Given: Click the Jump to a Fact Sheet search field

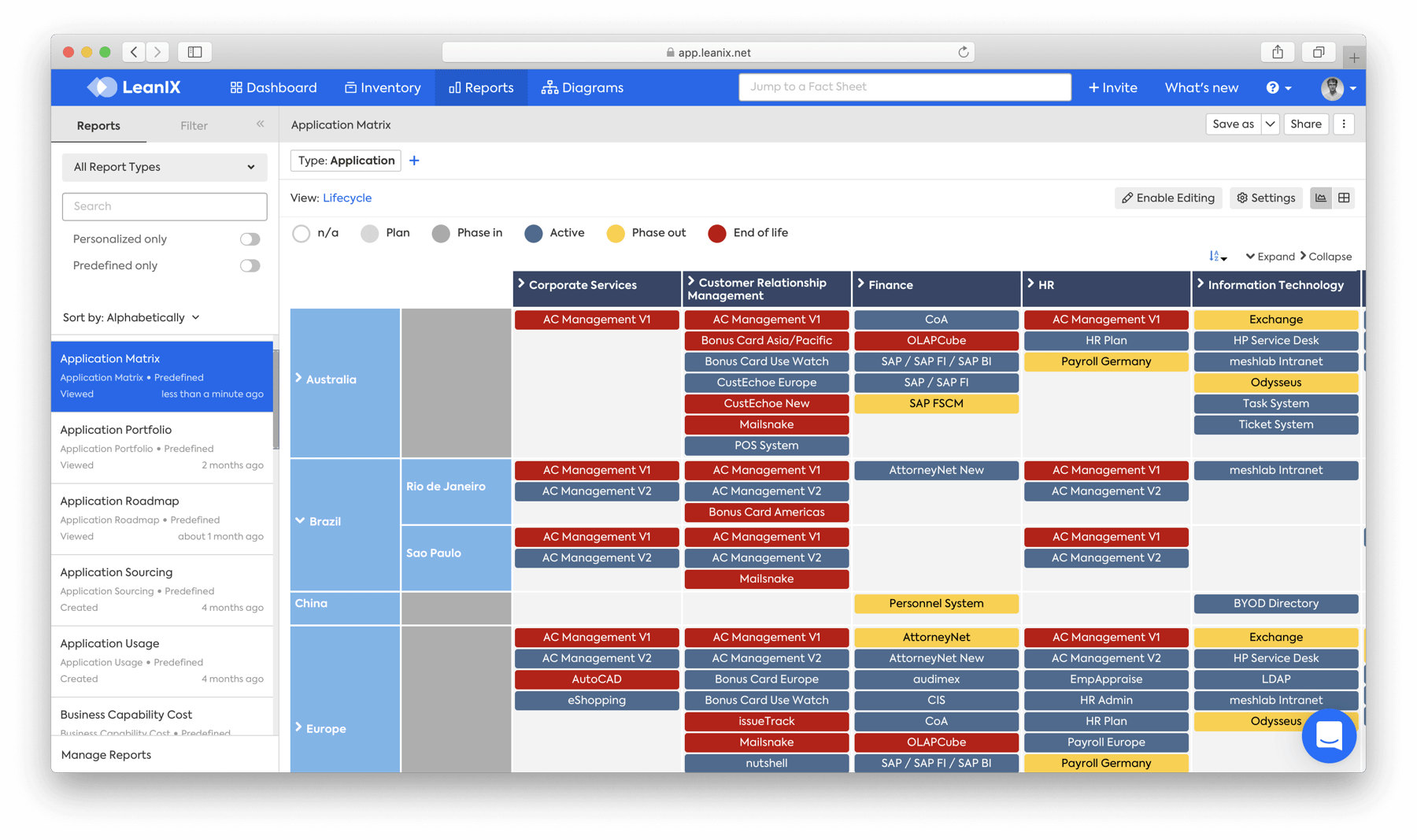Looking at the screenshot, I should (x=904, y=87).
